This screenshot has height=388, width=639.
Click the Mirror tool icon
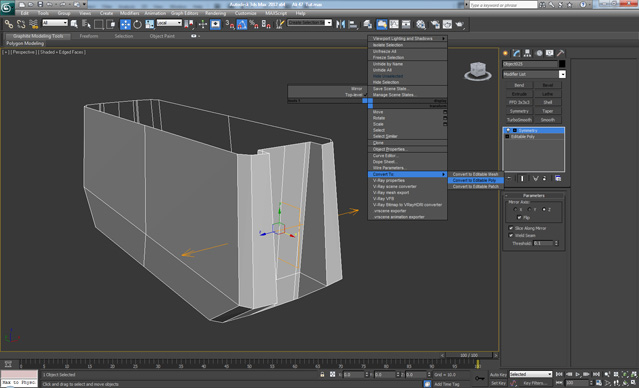(x=340, y=24)
